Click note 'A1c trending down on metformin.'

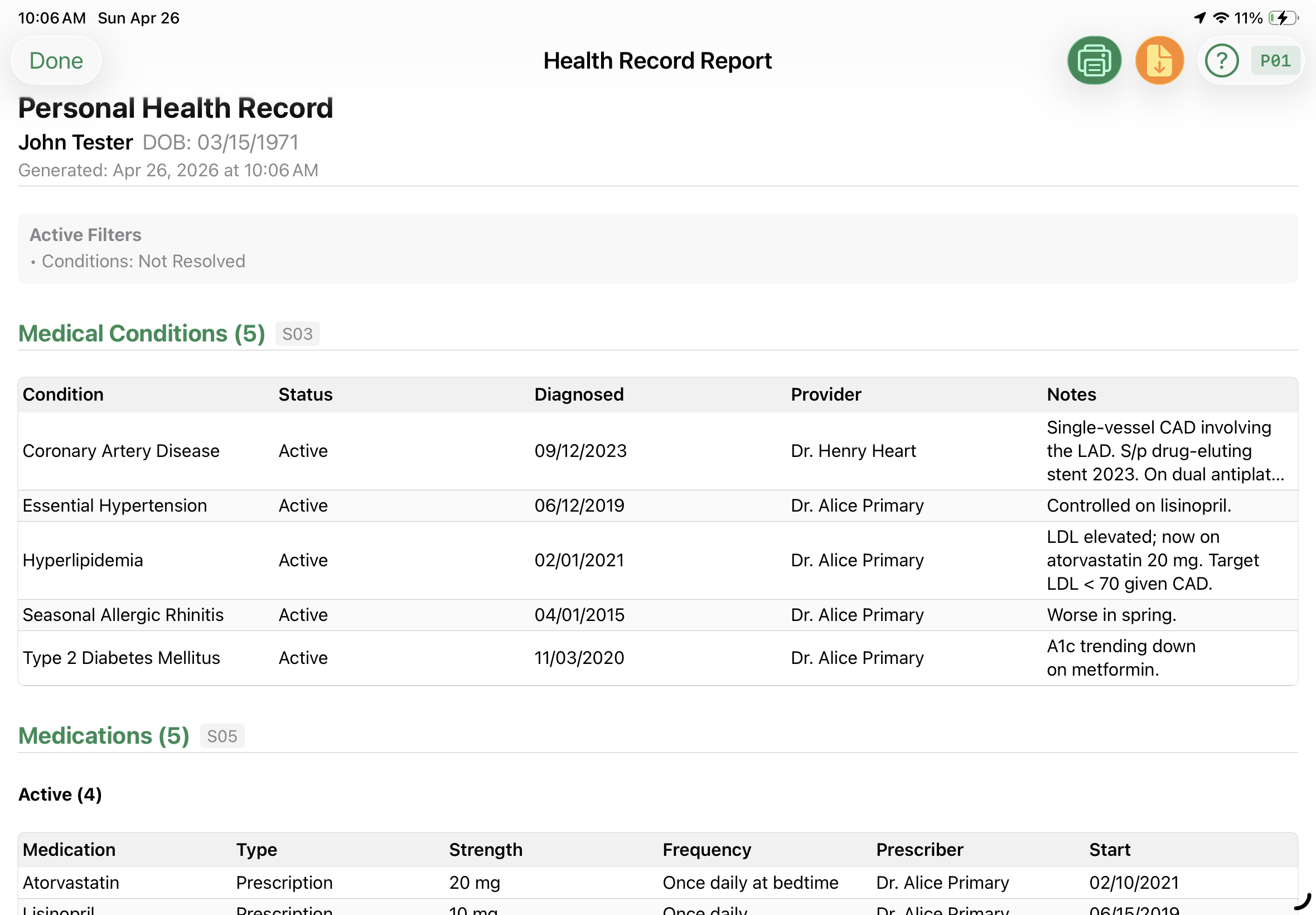1121,658
